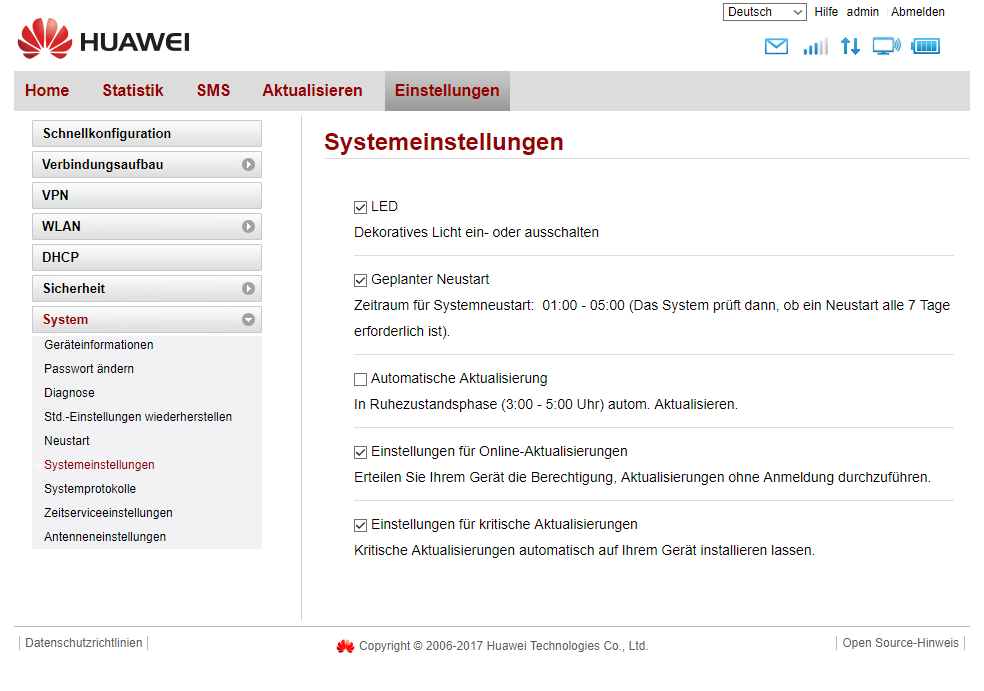The height and width of the screenshot is (691, 984).
Task: Click the data transfer arrows icon
Action: tap(850, 46)
